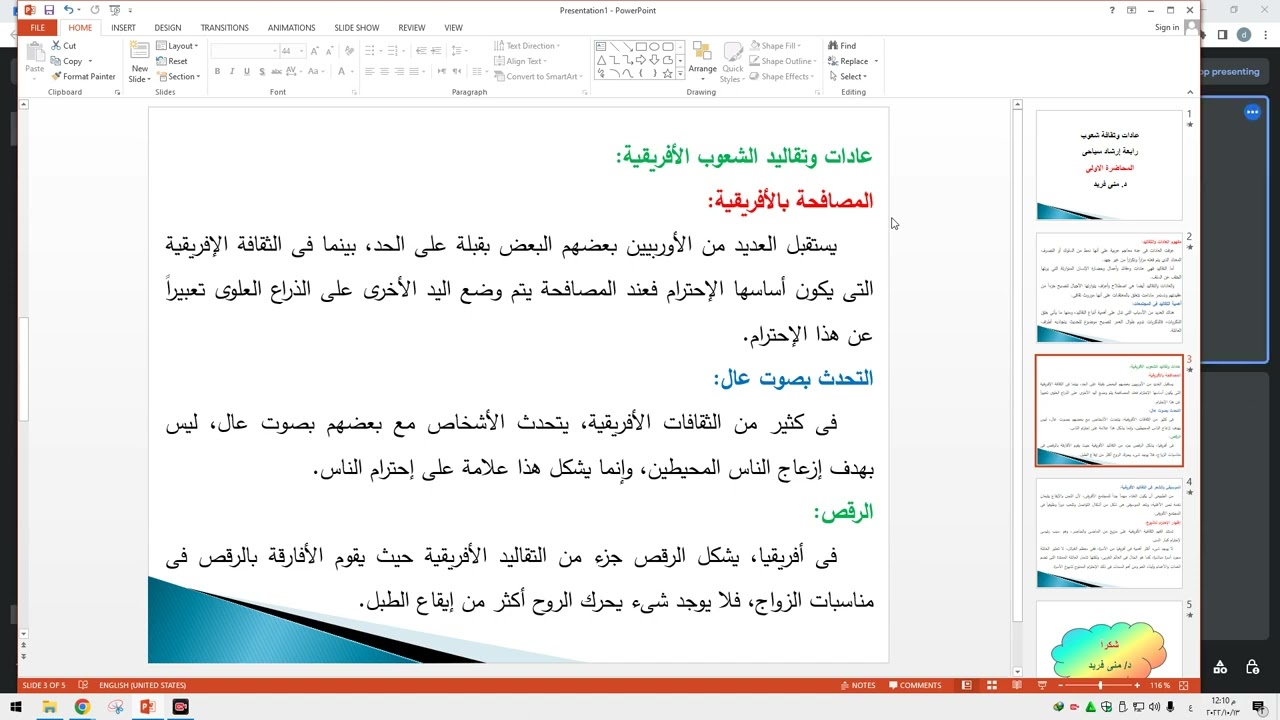Expand the shapes gallery
The width and height of the screenshot is (1280, 720).
tap(680, 74)
